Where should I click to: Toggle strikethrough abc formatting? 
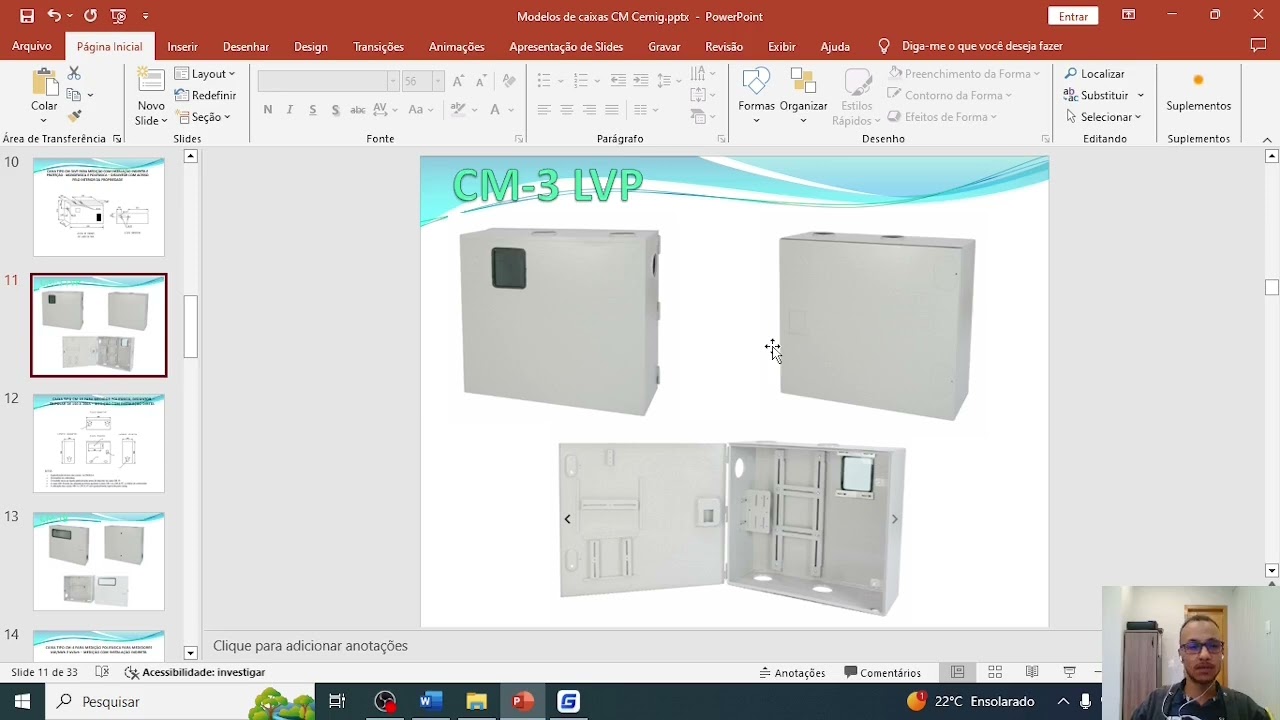357,110
